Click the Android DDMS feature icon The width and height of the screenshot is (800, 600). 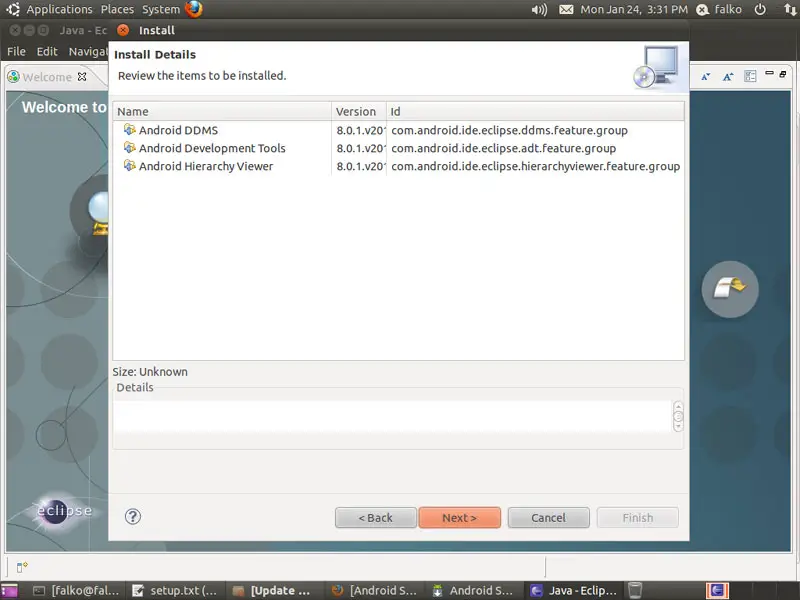(x=130, y=130)
